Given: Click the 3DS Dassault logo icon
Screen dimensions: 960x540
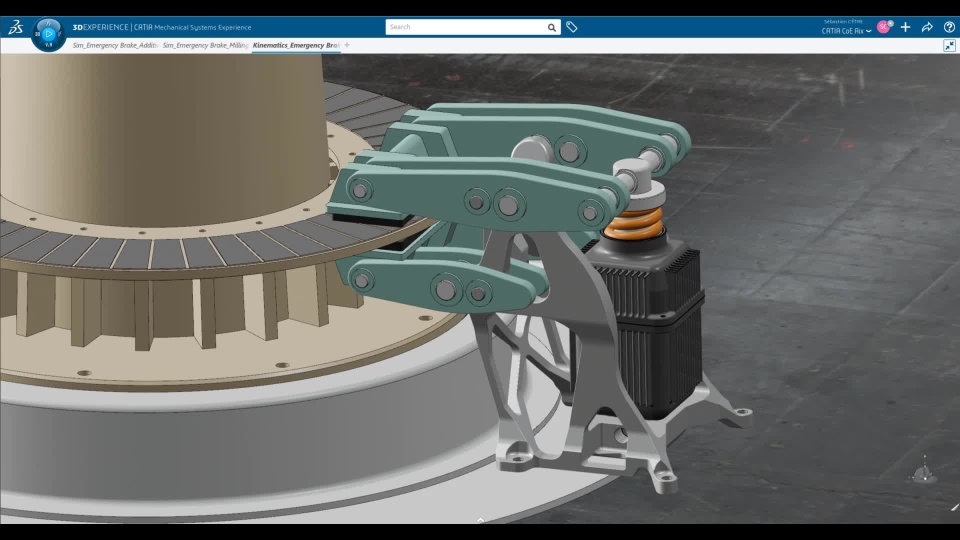Looking at the screenshot, I should [15, 27].
